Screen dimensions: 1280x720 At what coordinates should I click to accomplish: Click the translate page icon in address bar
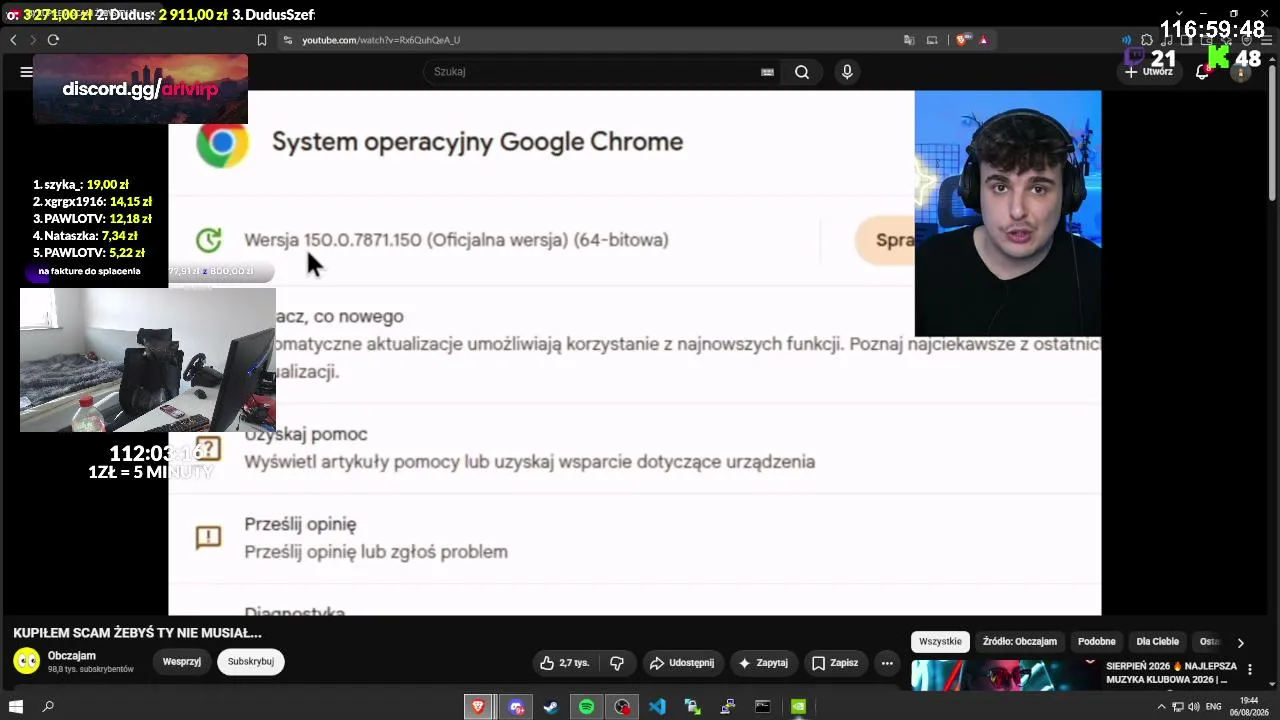click(x=909, y=40)
